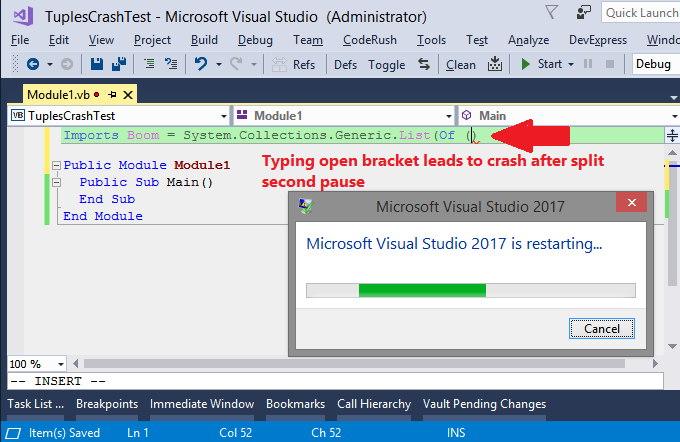Undo the last action

[201, 64]
